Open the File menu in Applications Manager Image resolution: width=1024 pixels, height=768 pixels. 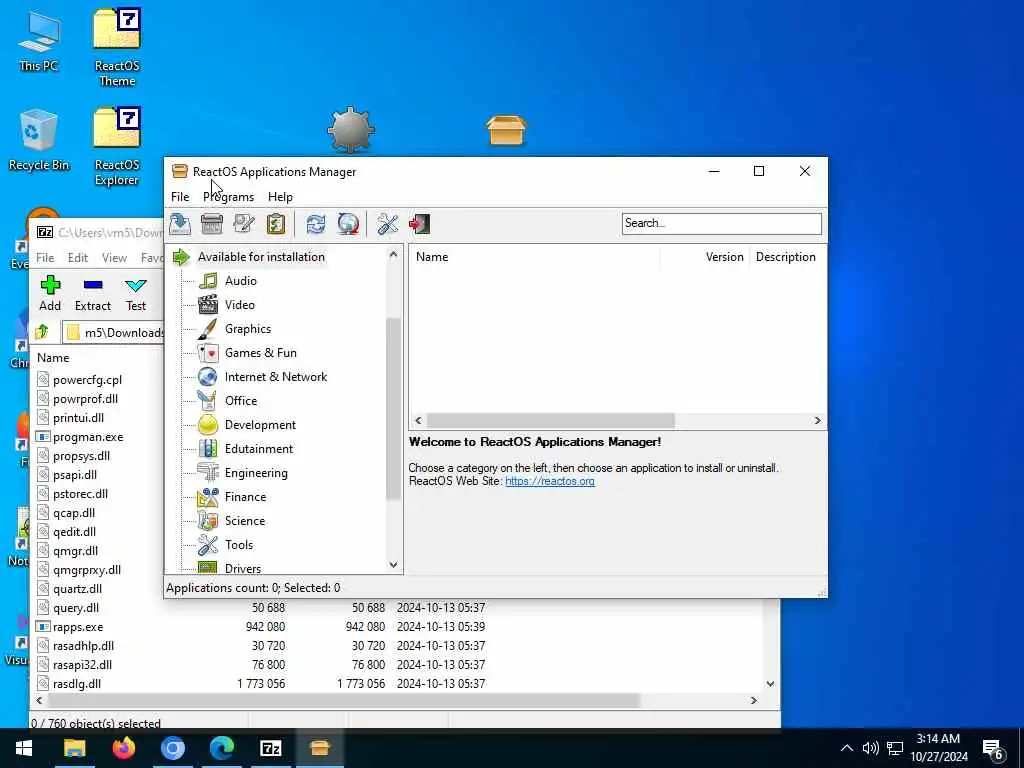coord(180,197)
